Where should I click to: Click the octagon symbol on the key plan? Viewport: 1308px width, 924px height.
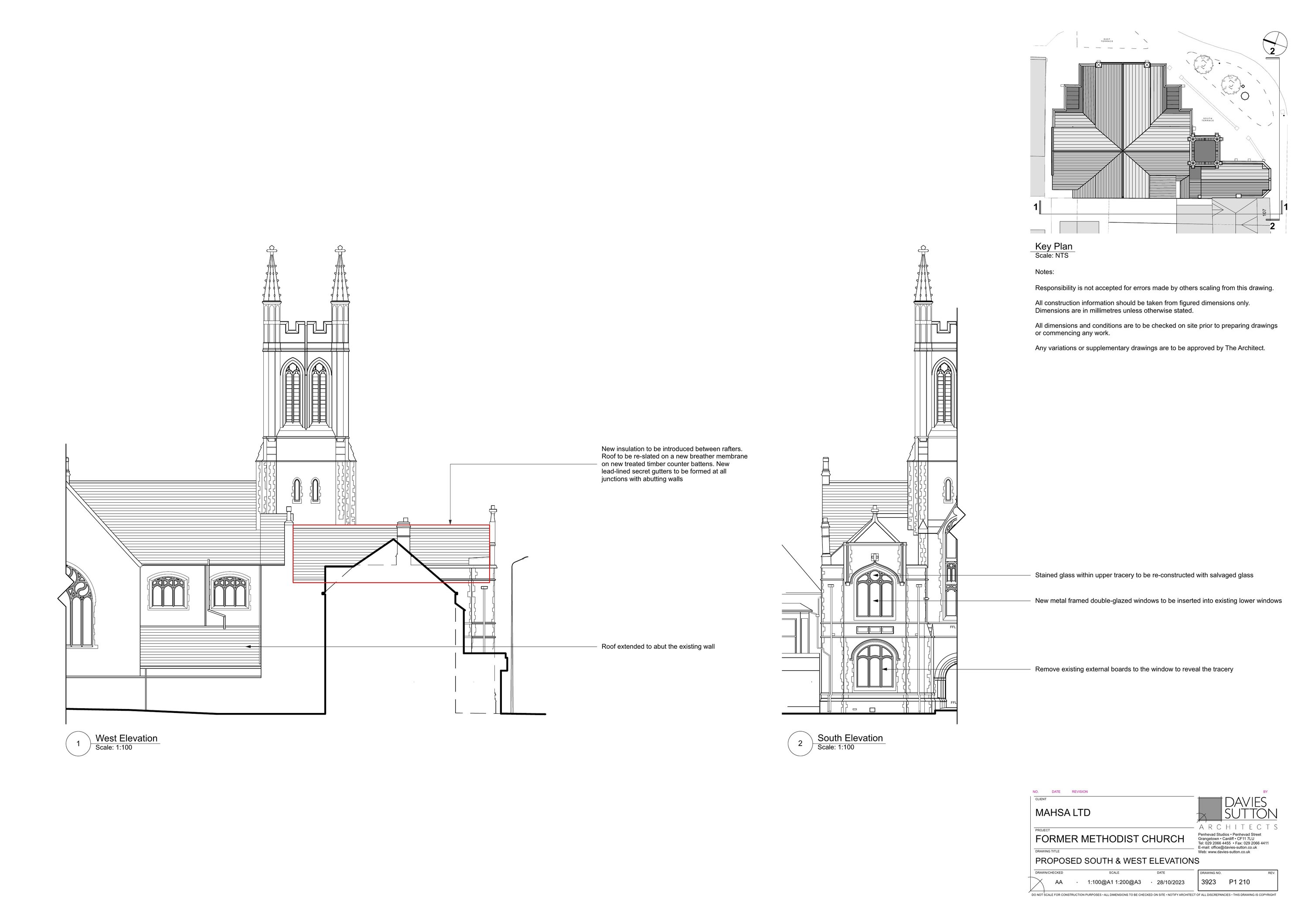(x=1244, y=95)
